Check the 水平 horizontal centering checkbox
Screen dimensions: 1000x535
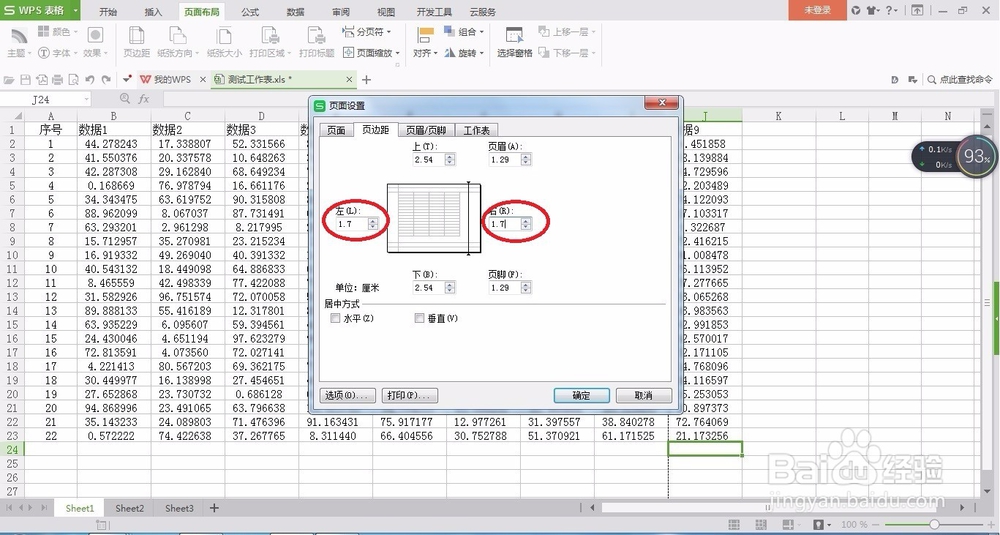tap(335, 318)
